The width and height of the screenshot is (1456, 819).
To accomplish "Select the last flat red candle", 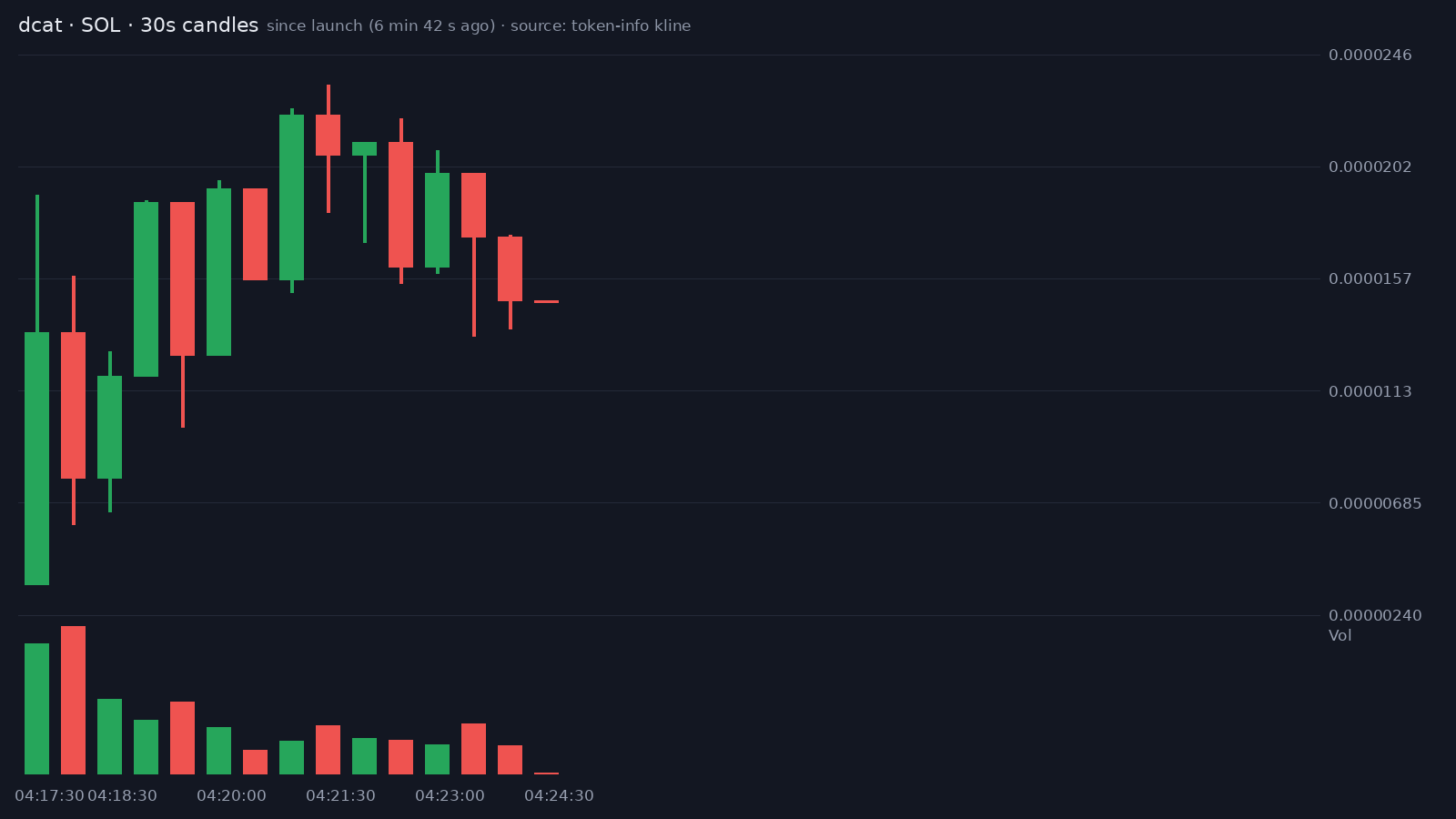I will pos(547,301).
